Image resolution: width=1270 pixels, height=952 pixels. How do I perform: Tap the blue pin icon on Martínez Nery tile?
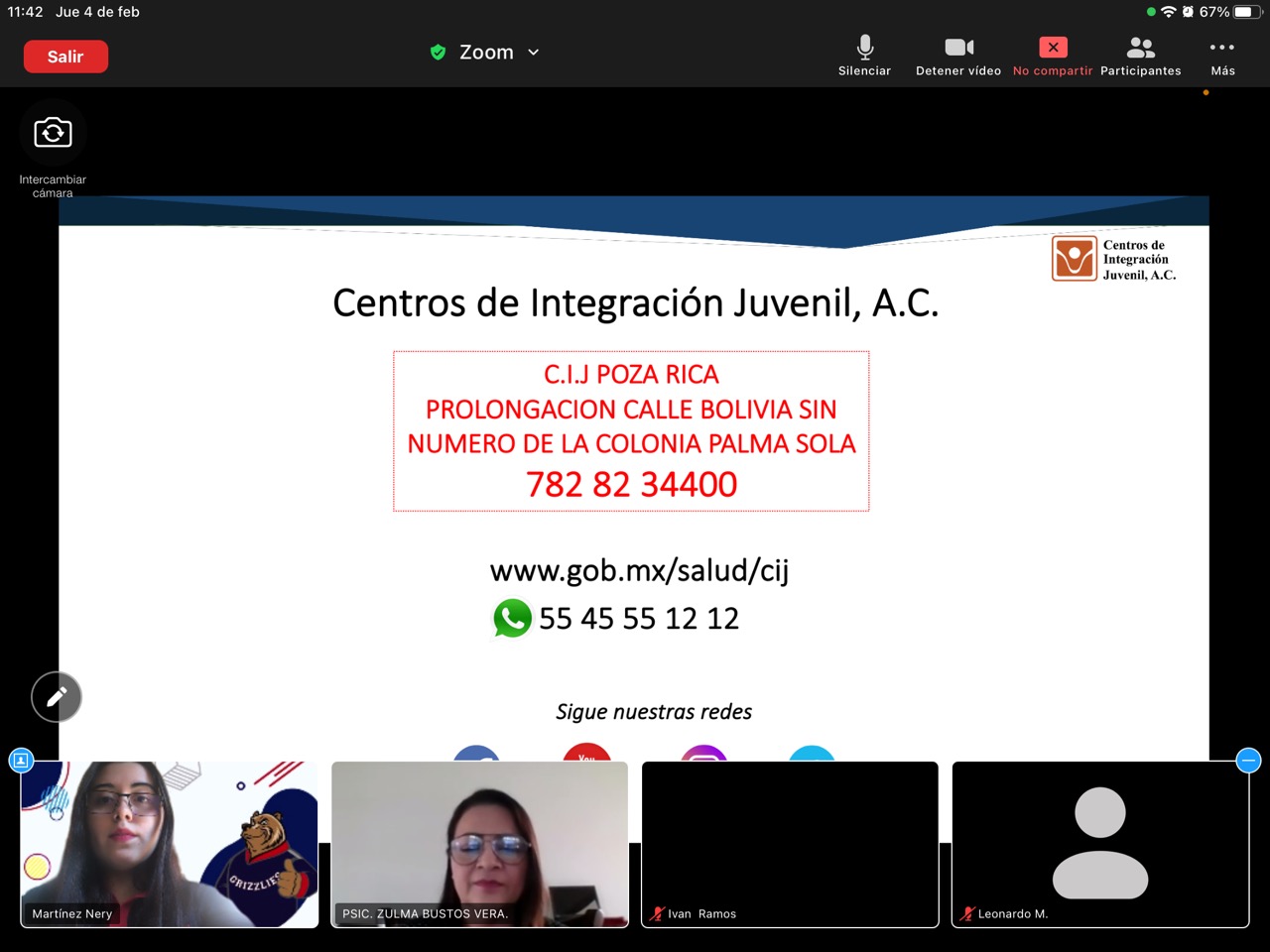click(21, 761)
